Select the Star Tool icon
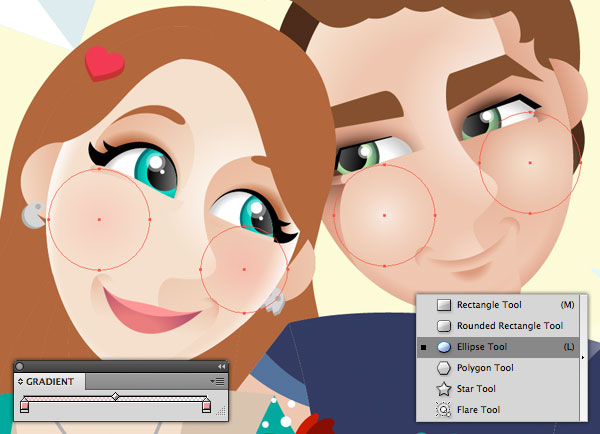Image resolution: width=600 pixels, height=434 pixels. pyautogui.click(x=443, y=389)
